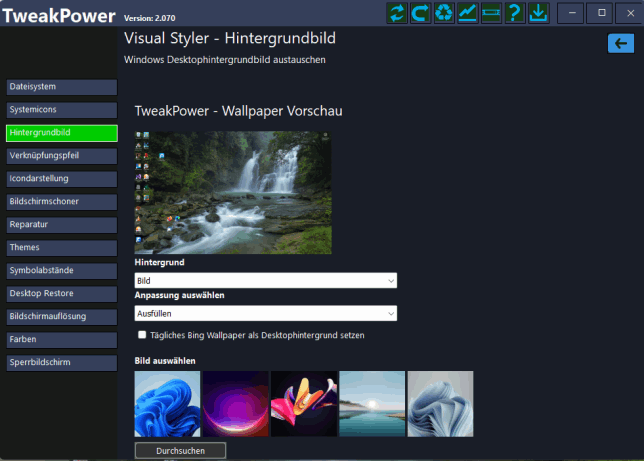644x461 pixels.
Task: Choose the purple glowing arc wallpaper thumbnail
Action: tap(235, 404)
